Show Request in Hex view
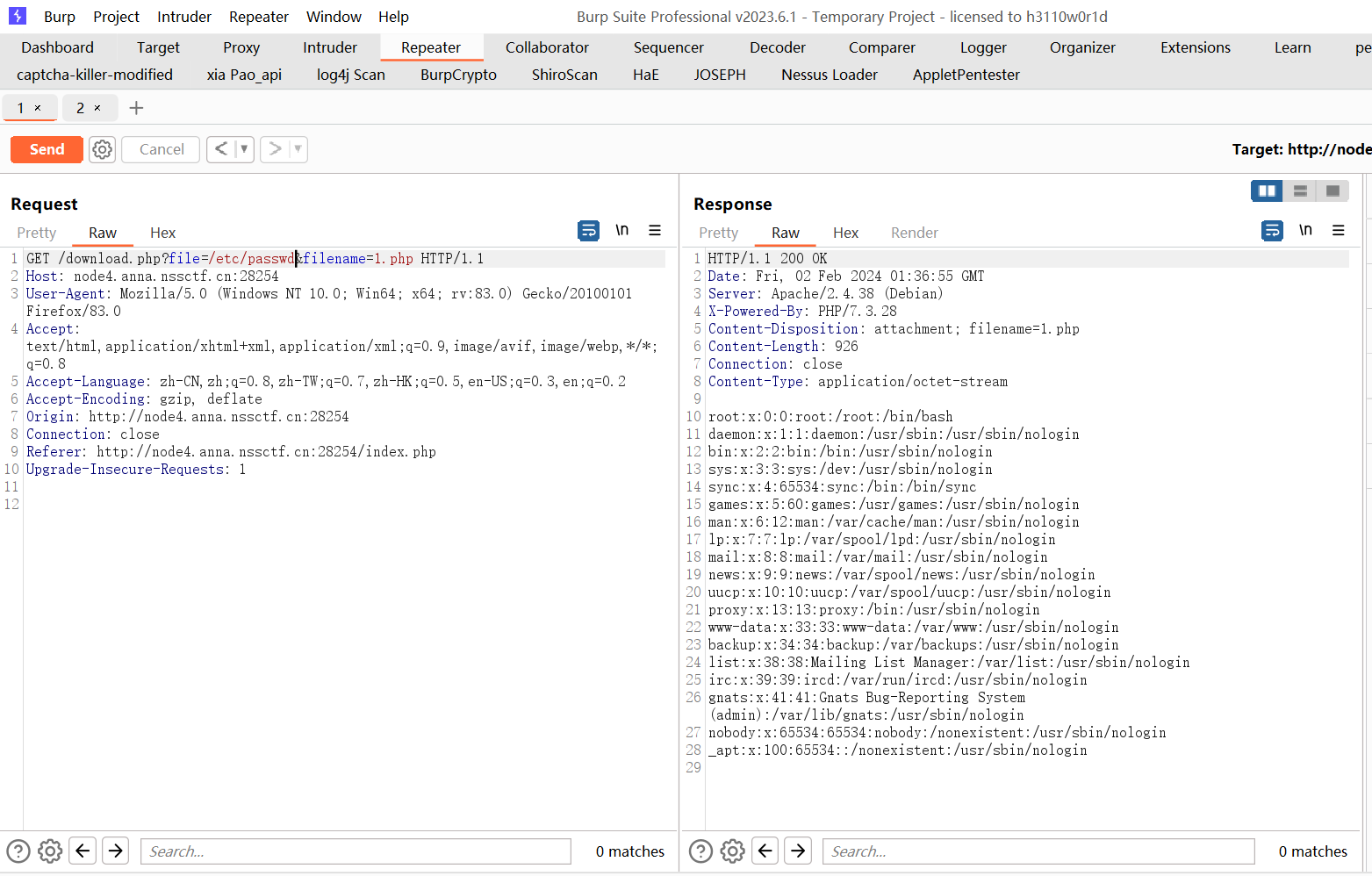Viewport: 1372px width, 876px height. click(x=162, y=233)
